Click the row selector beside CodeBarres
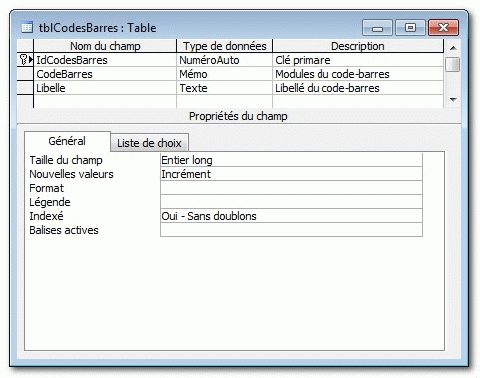 25,74
